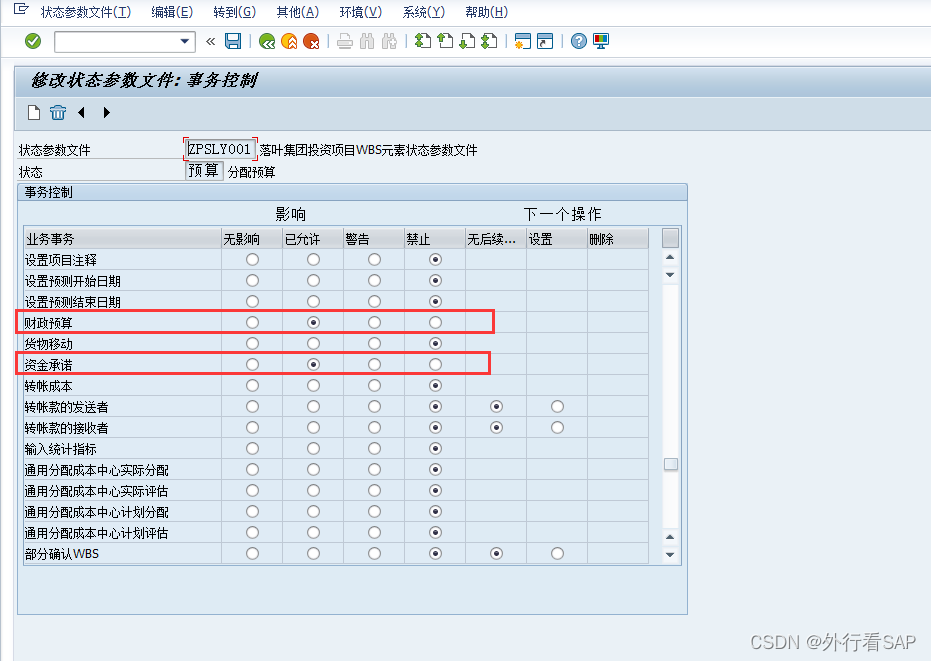Click the Print icon
This screenshot has width=931, height=661.
345,41
